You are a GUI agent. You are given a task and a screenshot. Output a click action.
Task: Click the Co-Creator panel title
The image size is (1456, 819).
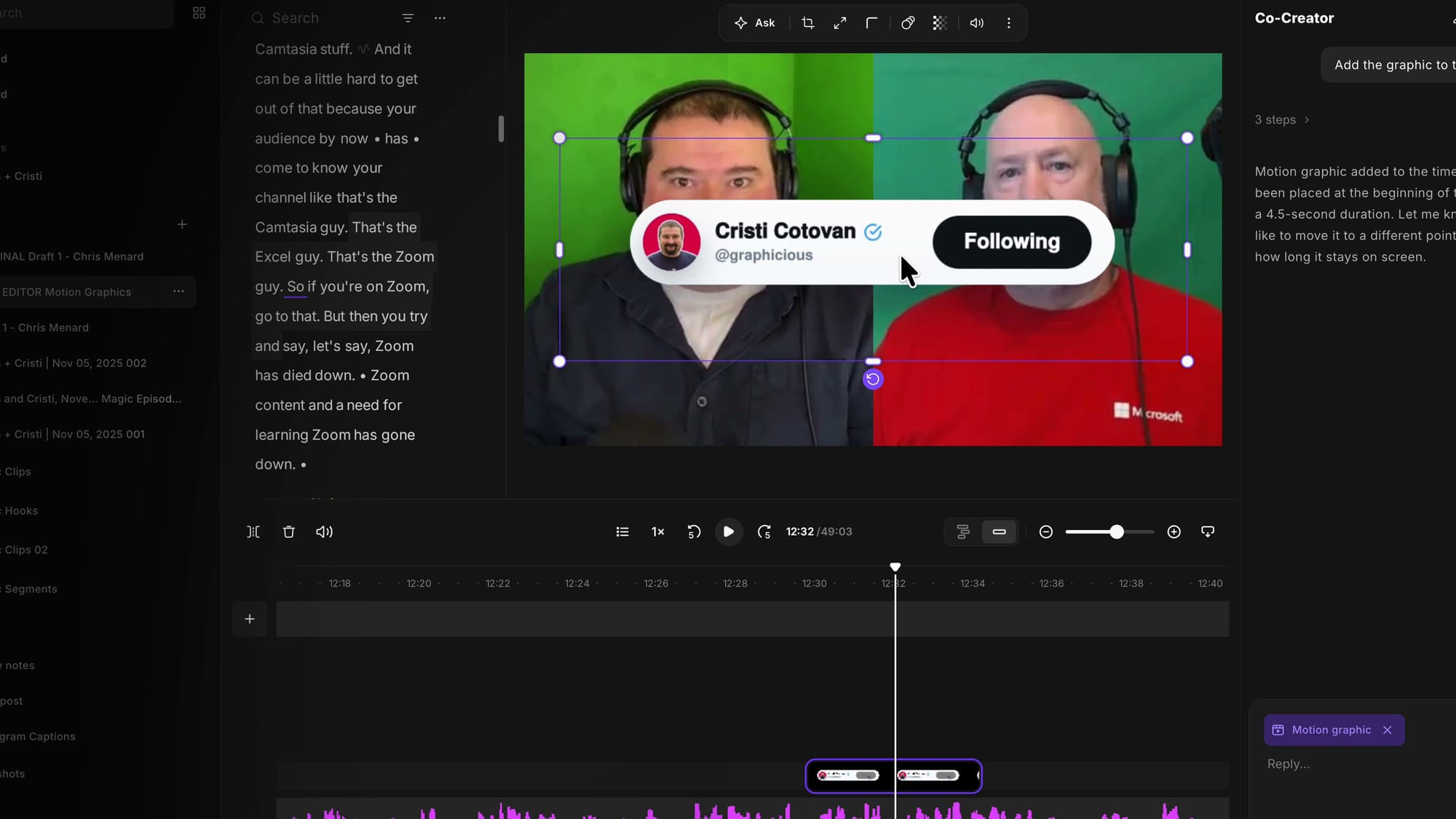point(1294,18)
